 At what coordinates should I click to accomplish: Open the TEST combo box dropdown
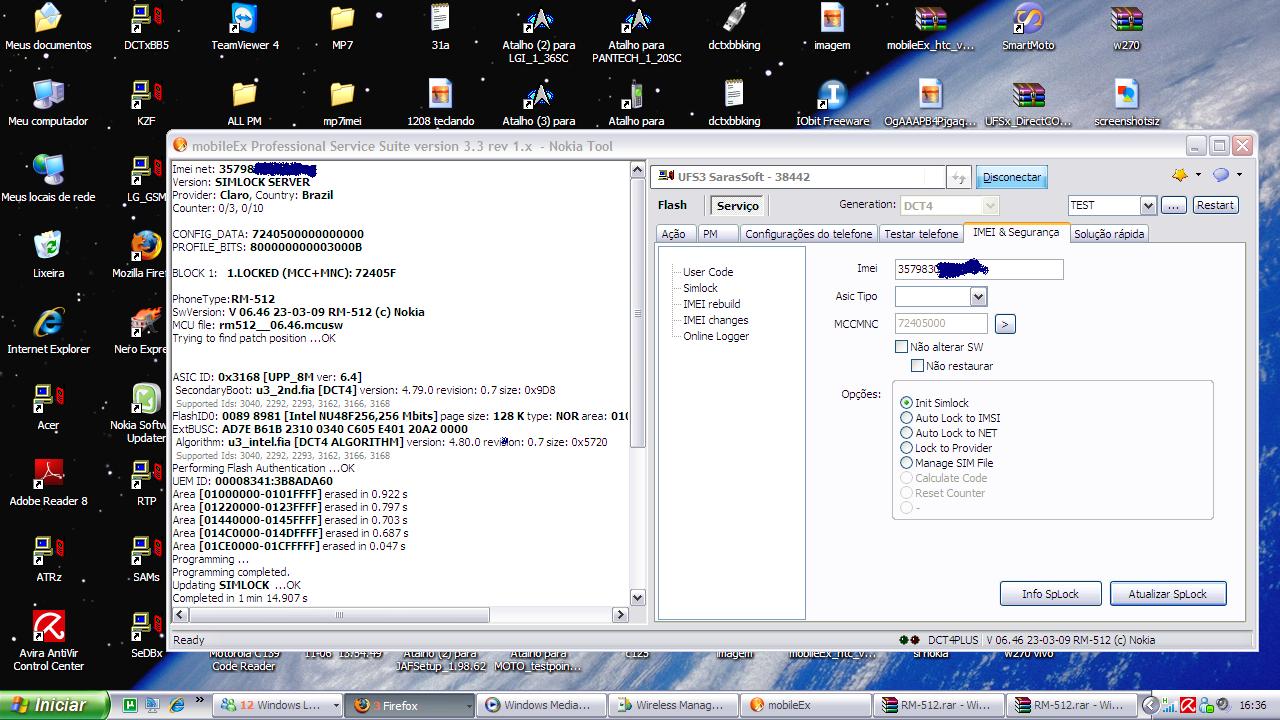pos(1148,205)
